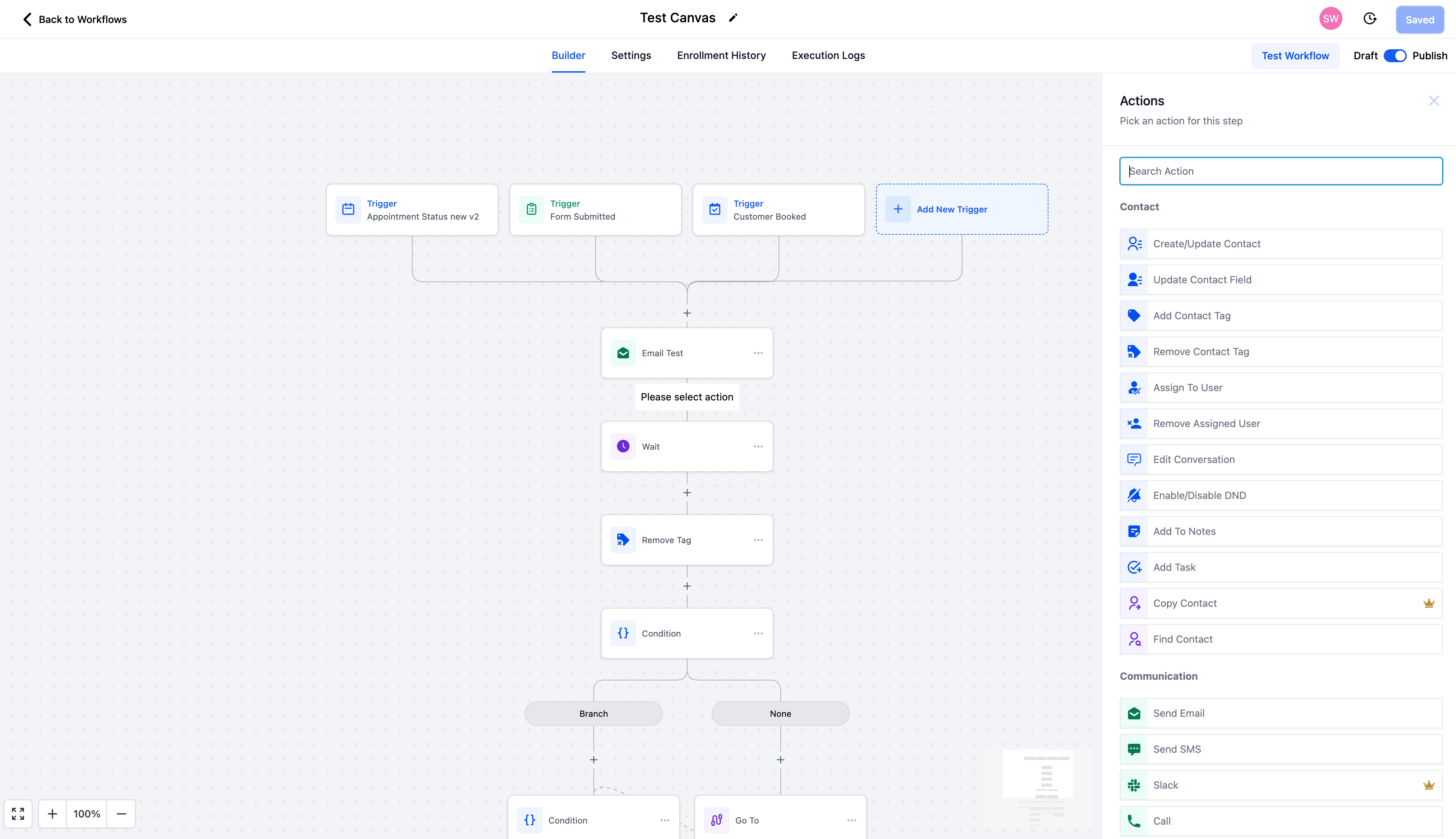Close the Actions panel
The height and width of the screenshot is (839, 1456).
(1433, 101)
